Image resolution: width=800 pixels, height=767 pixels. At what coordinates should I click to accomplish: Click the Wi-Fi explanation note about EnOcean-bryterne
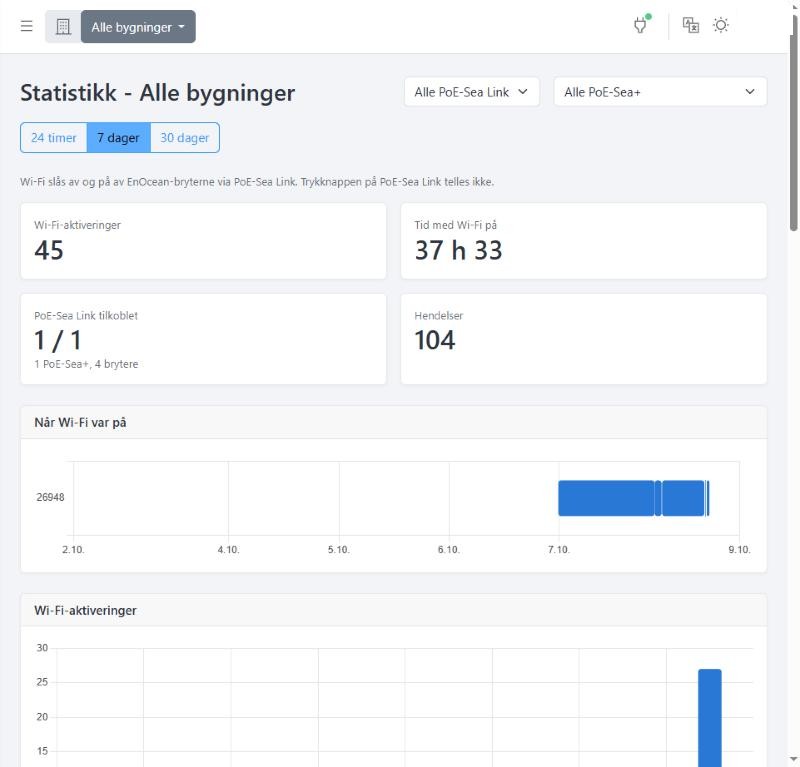click(x=257, y=182)
